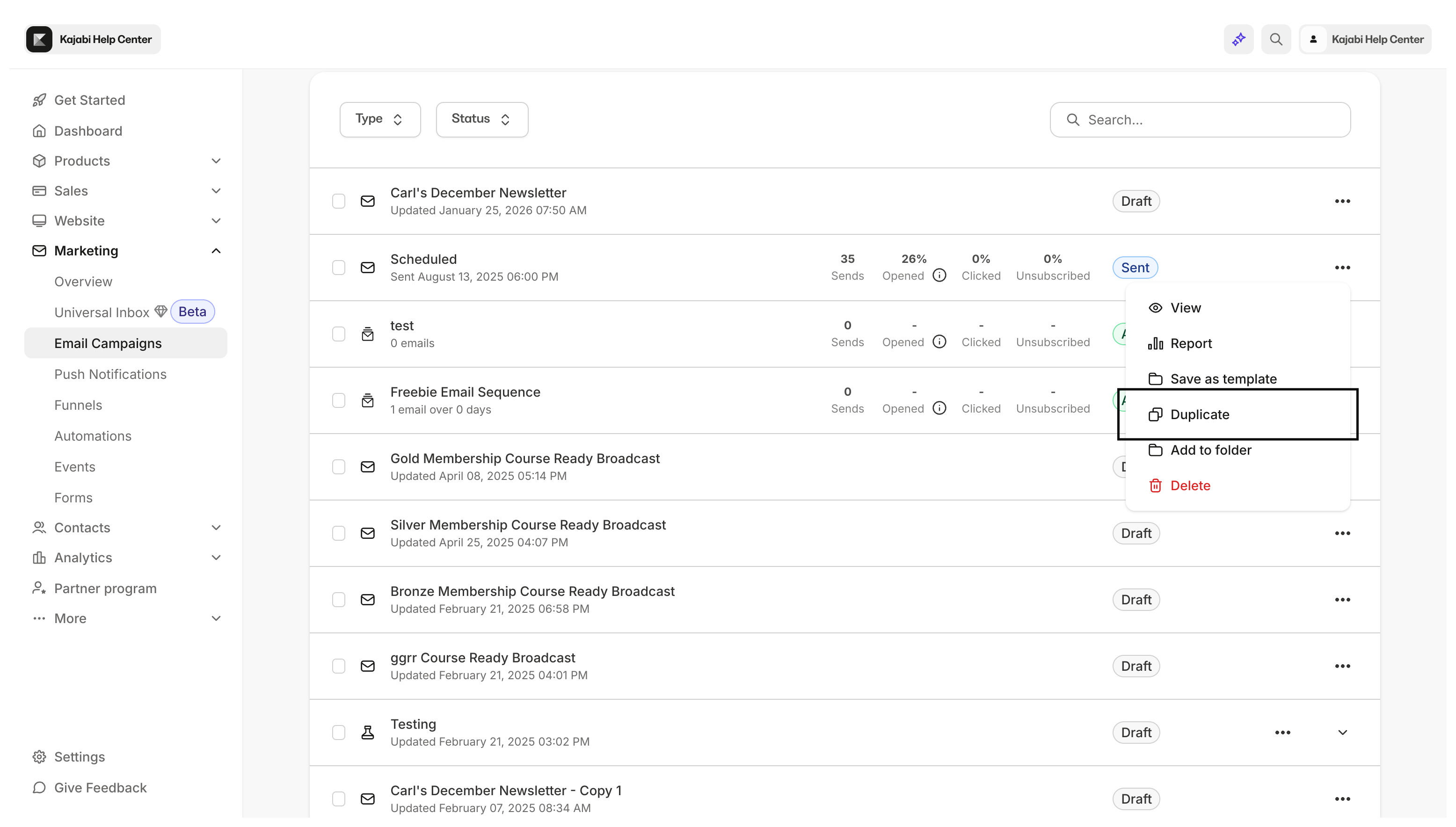Click envelope icon next to Carl's December Newsletter
1456x827 pixels.
pyautogui.click(x=368, y=201)
